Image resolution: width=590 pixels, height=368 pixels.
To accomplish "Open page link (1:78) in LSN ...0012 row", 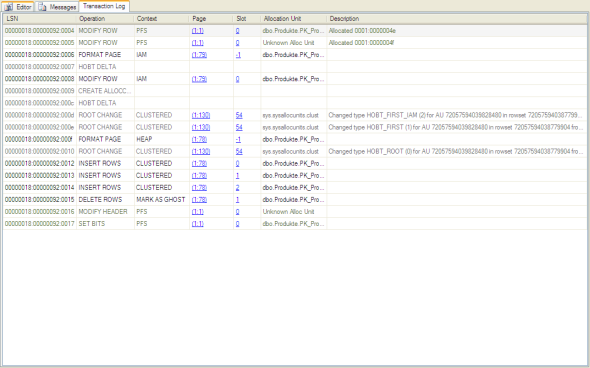I will 199,163.
